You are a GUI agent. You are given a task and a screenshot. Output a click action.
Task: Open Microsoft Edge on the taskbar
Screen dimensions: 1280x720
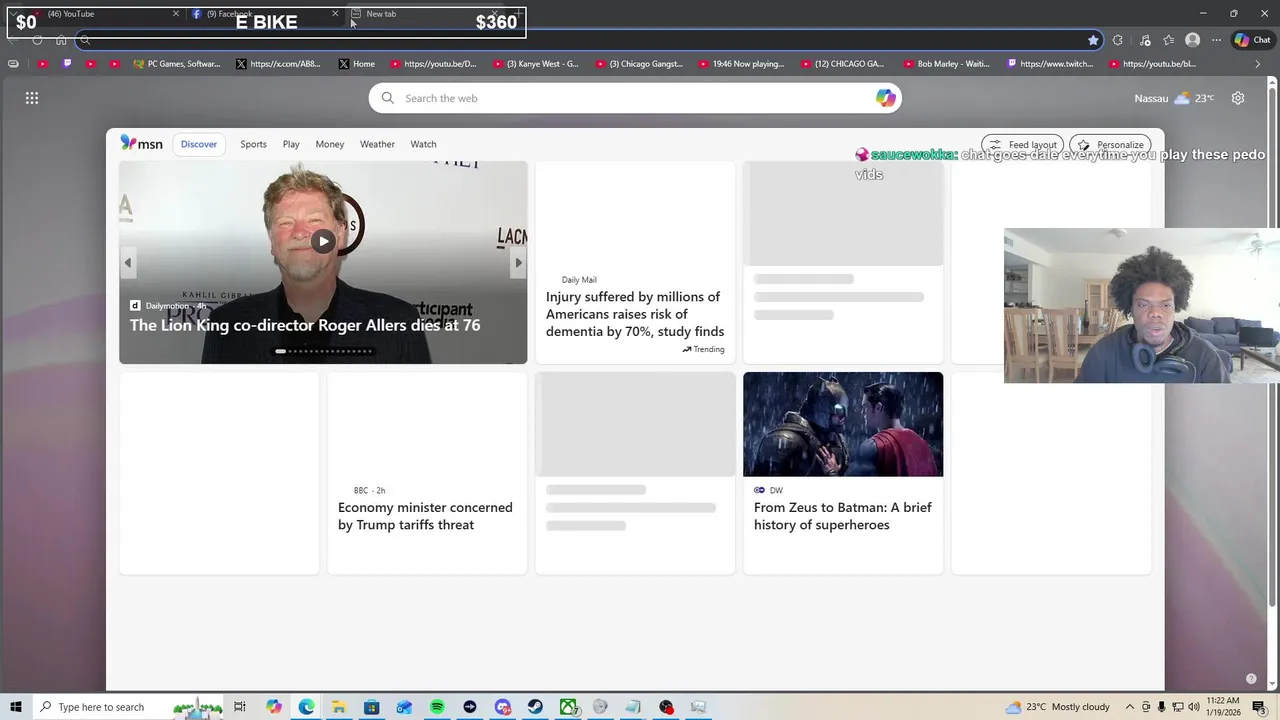click(306, 707)
